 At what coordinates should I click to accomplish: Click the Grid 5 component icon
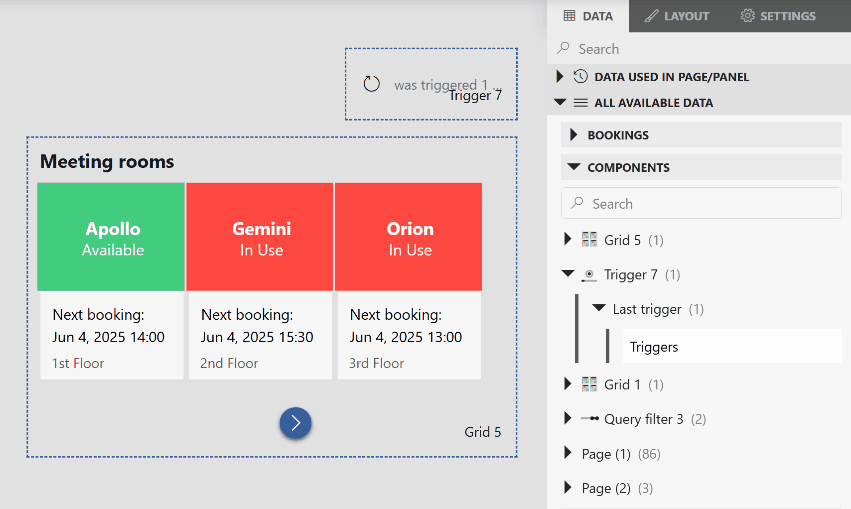(x=589, y=239)
